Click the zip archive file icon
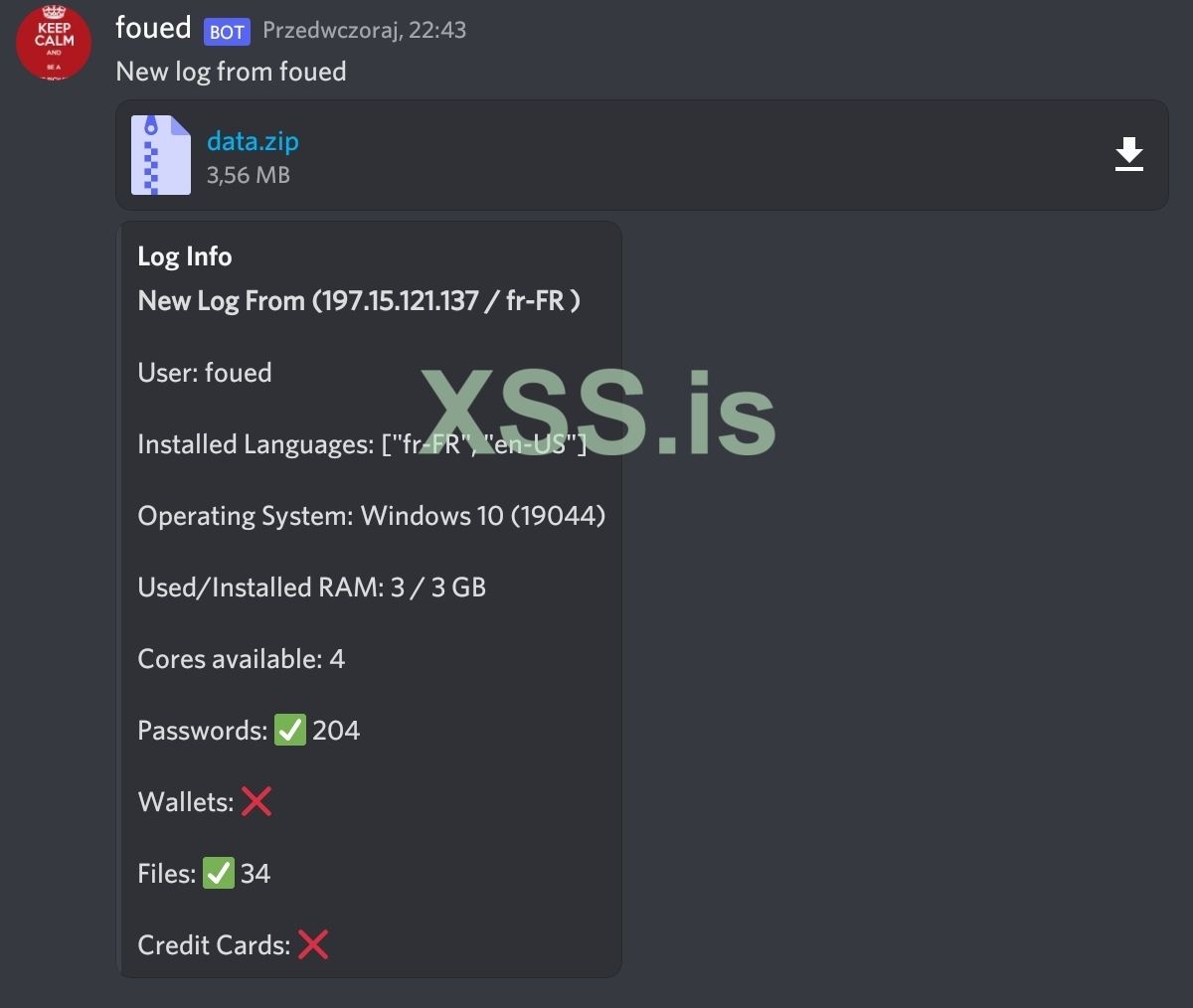The height and width of the screenshot is (1008, 1193). click(161, 155)
